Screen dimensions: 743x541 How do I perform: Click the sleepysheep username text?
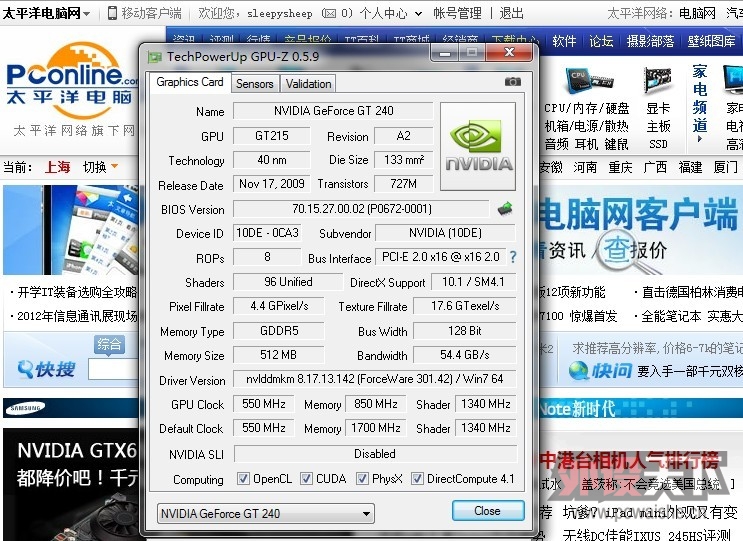coord(280,14)
